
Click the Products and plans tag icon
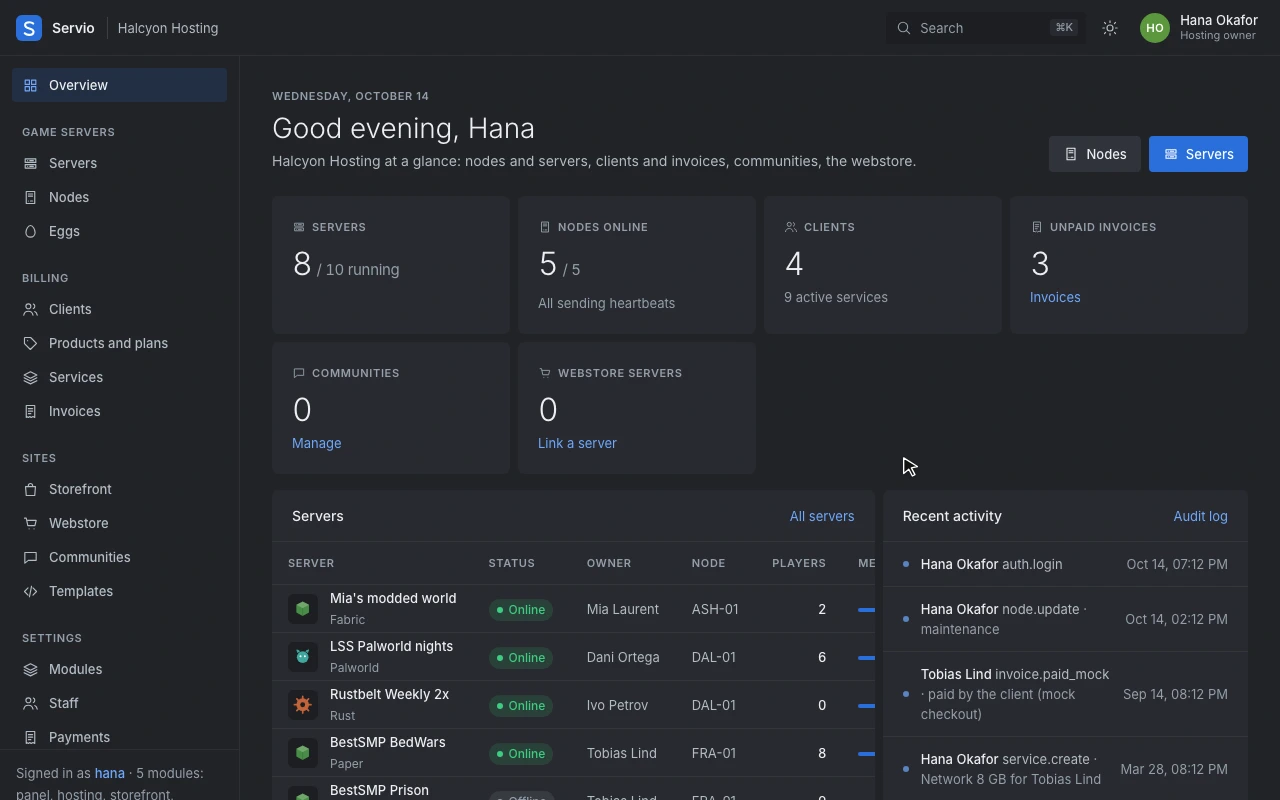tap(31, 343)
